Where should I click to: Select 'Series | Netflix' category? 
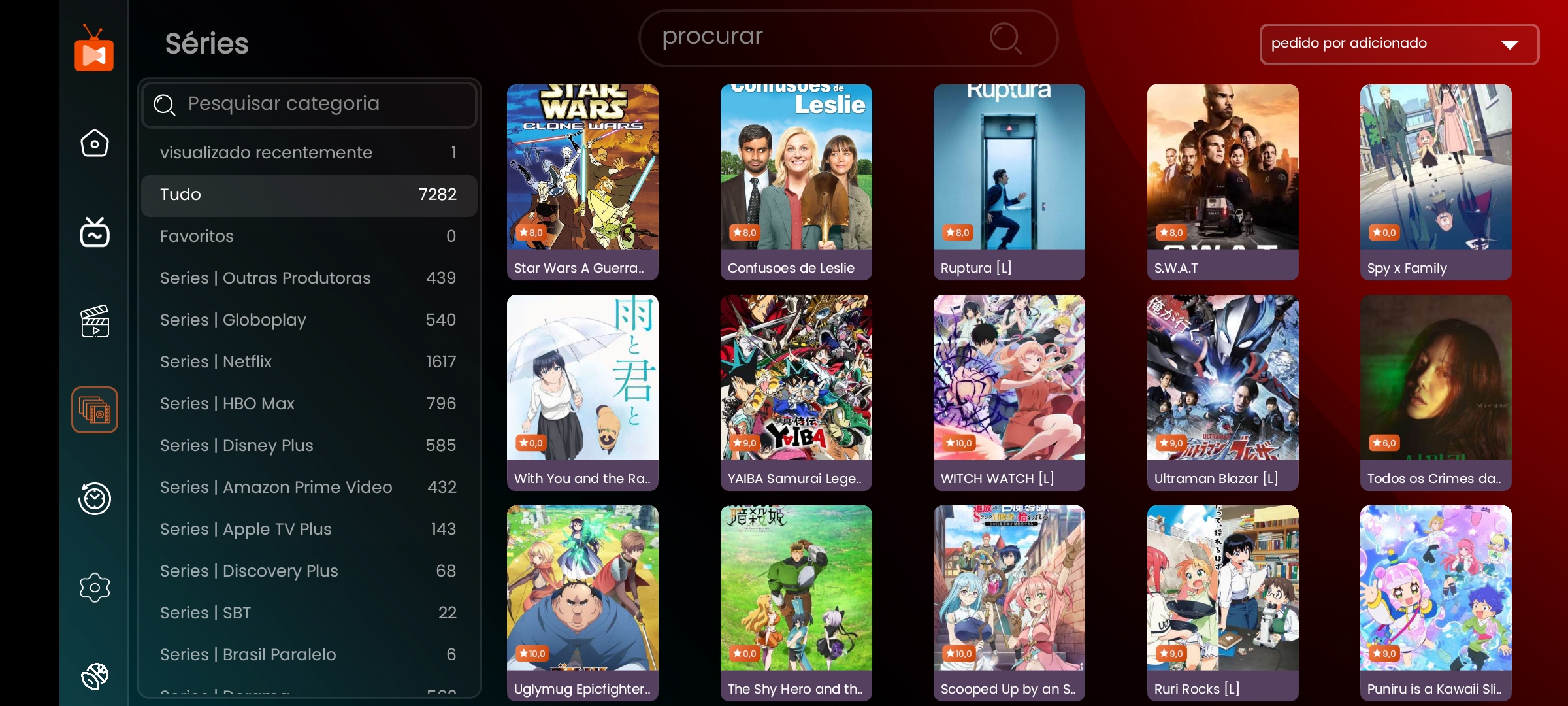point(309,362)
